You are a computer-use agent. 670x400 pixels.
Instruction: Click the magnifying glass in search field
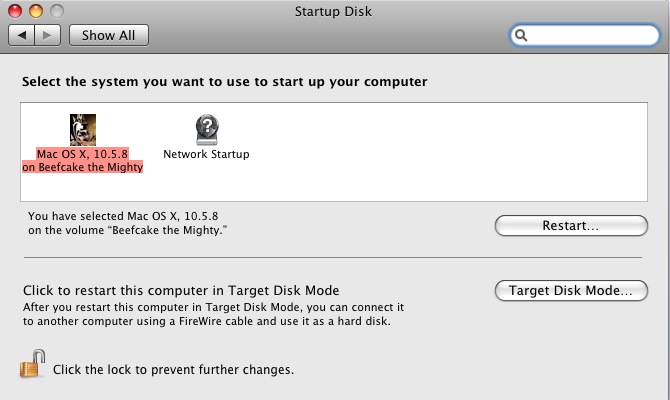(521, 35)
